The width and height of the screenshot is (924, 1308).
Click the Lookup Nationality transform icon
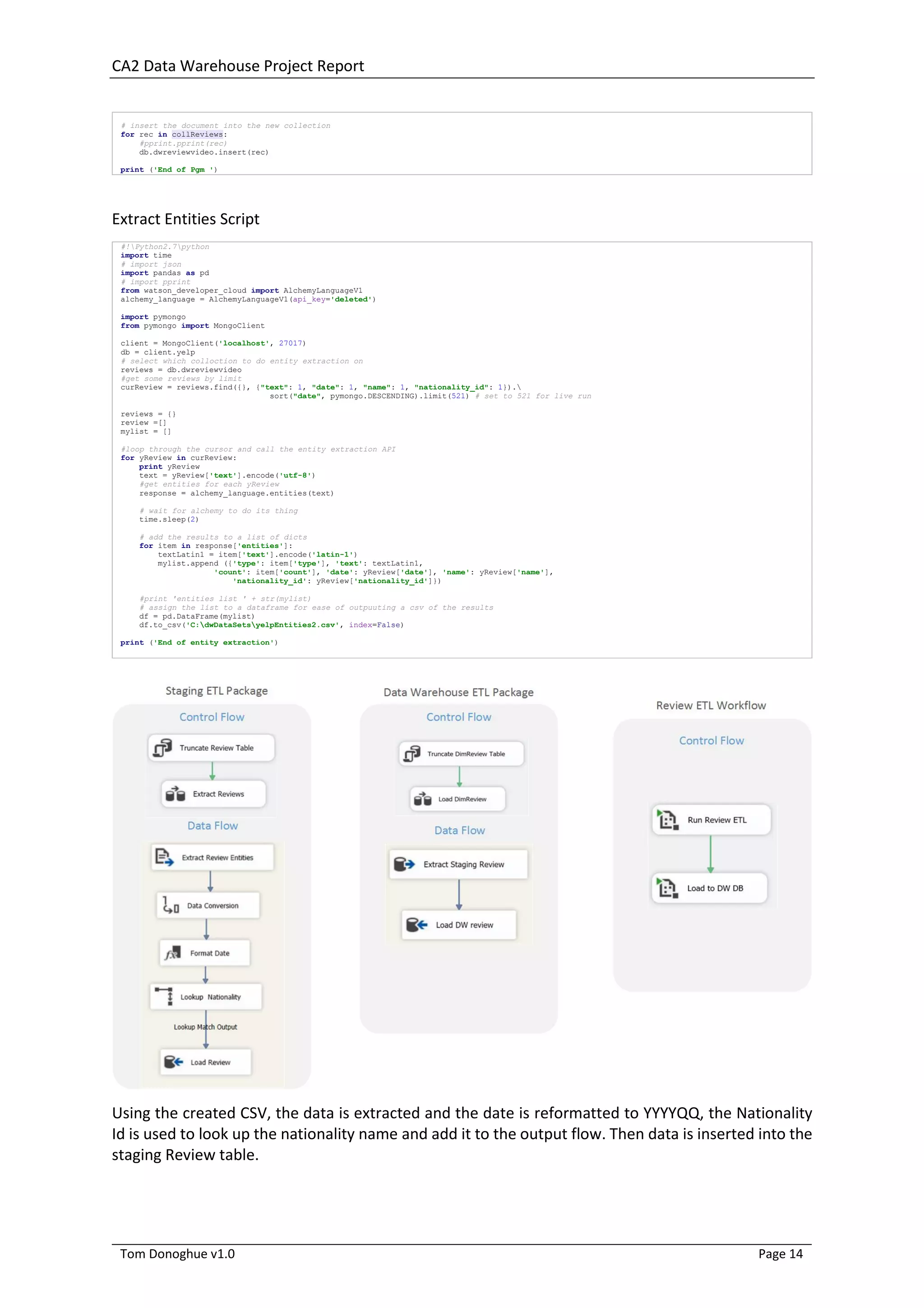click(x=165, y=996)
